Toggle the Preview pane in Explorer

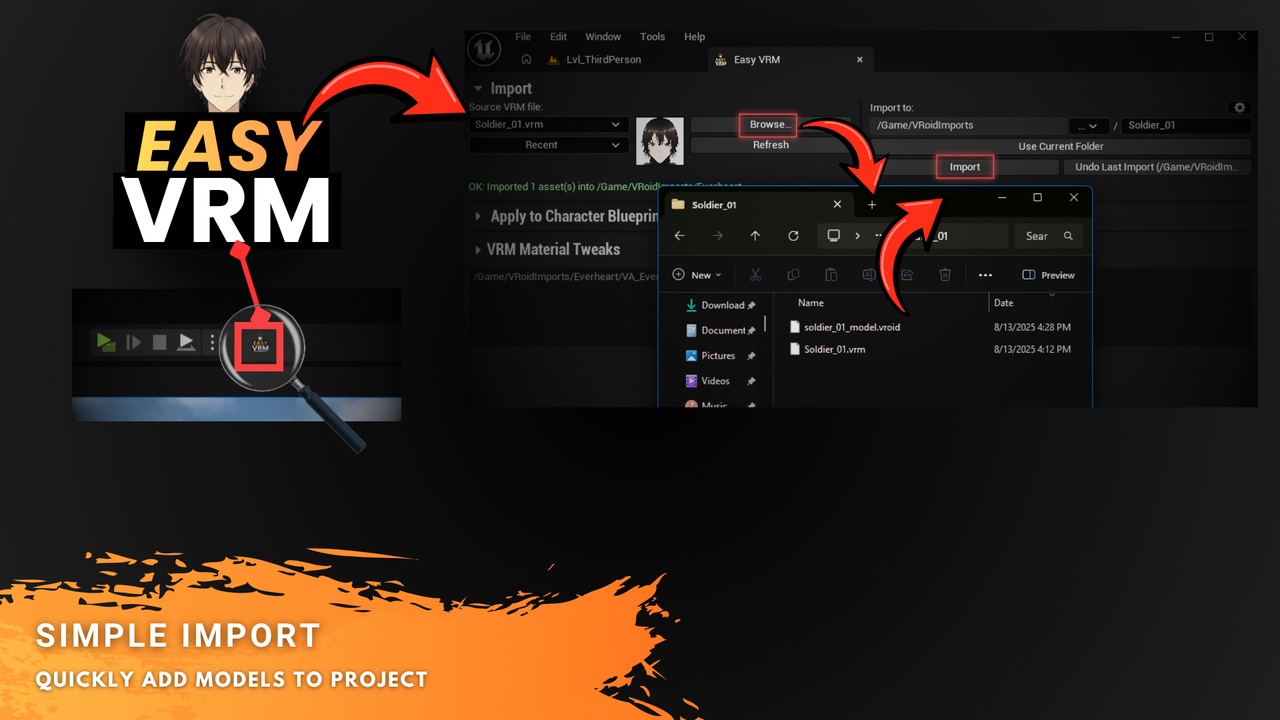point(1048,275)
